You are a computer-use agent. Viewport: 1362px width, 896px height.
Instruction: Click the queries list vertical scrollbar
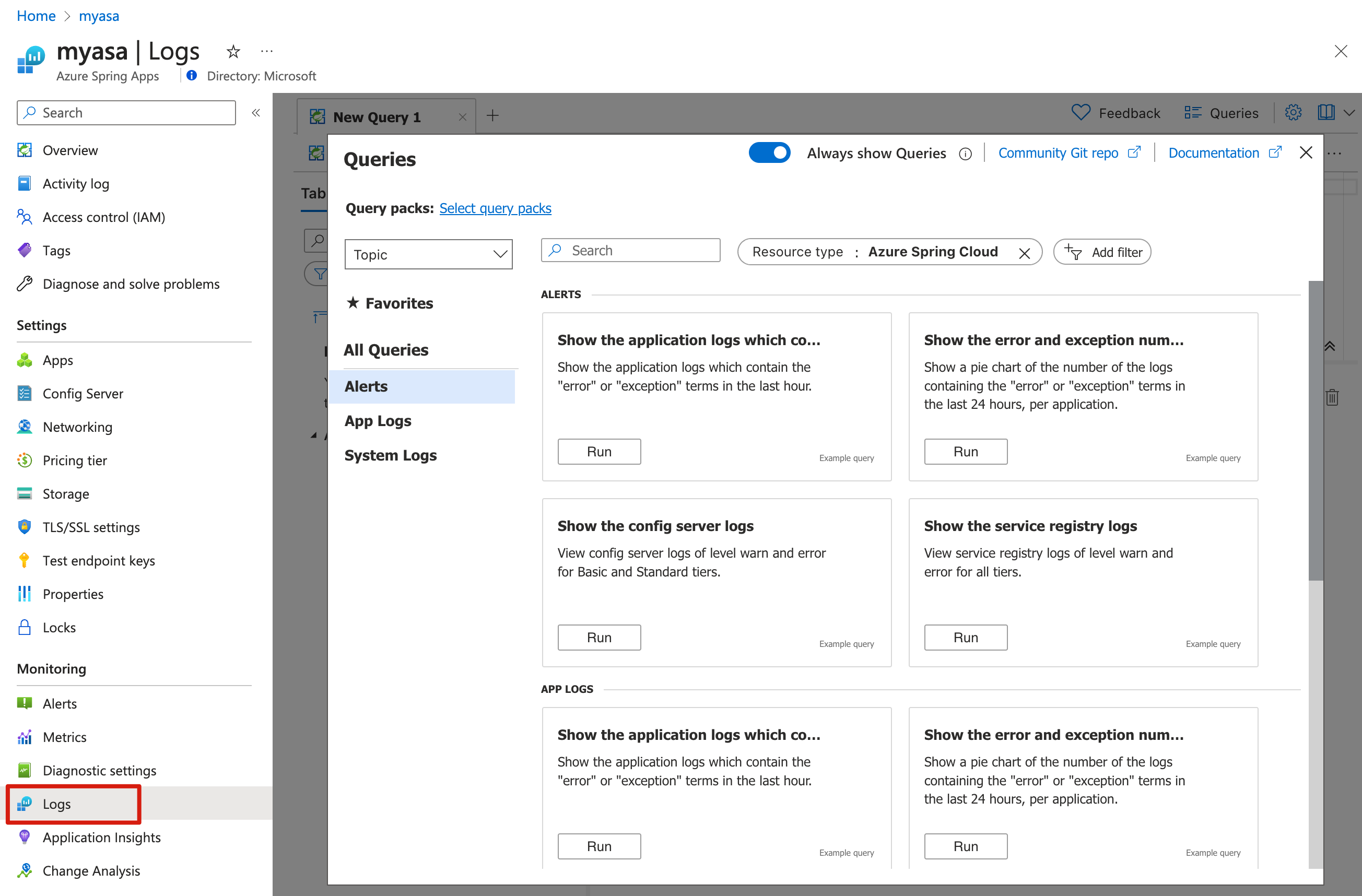pyautogui.click(x=1315, y=429)
